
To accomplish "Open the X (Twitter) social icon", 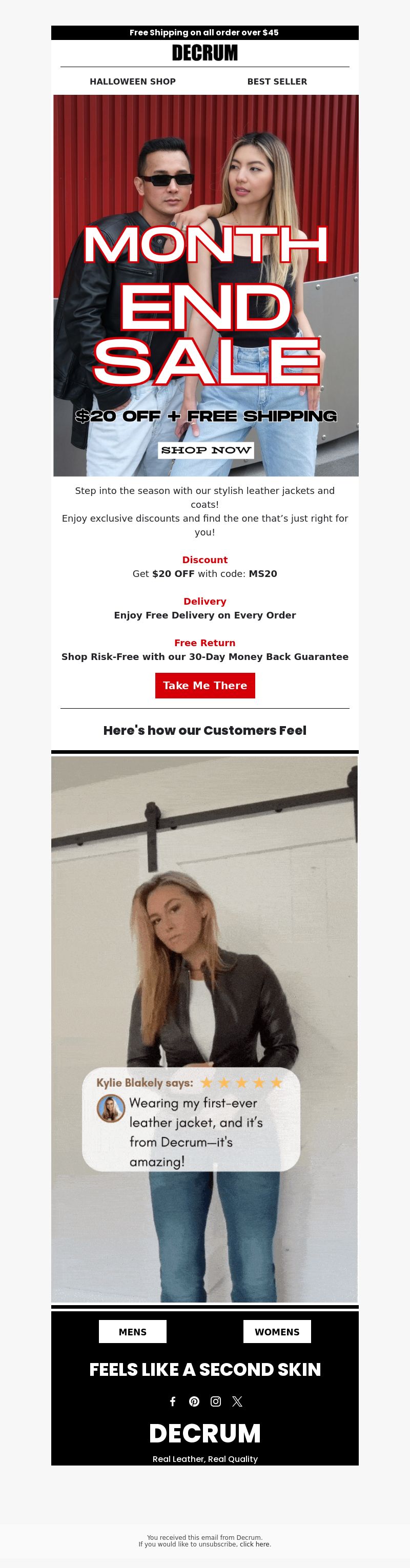I will pyautogui.click(x=238, y=1401).
